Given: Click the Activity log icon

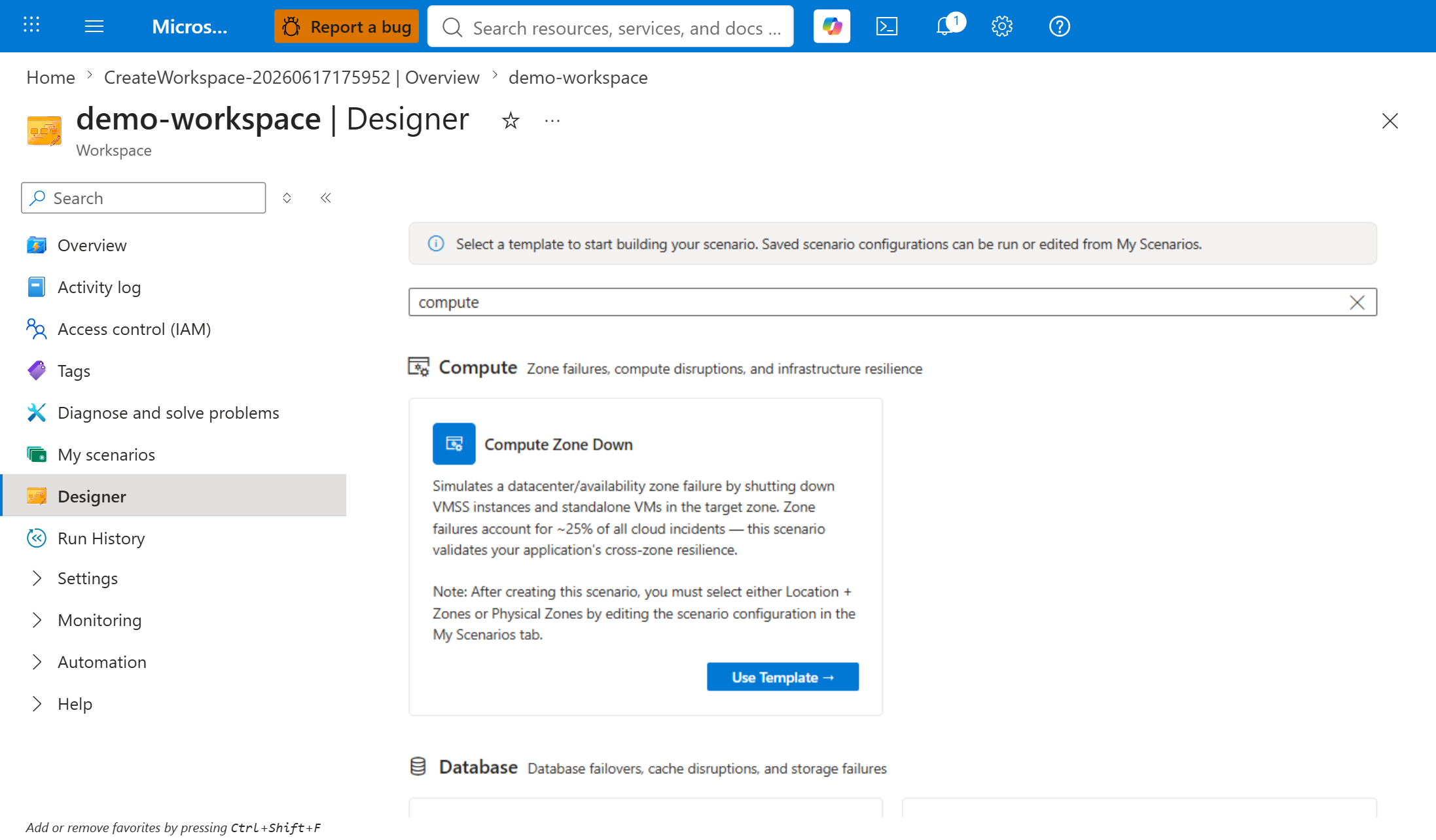Looking at the screenshot, I should pyautogui.click(x=37, y=287).
